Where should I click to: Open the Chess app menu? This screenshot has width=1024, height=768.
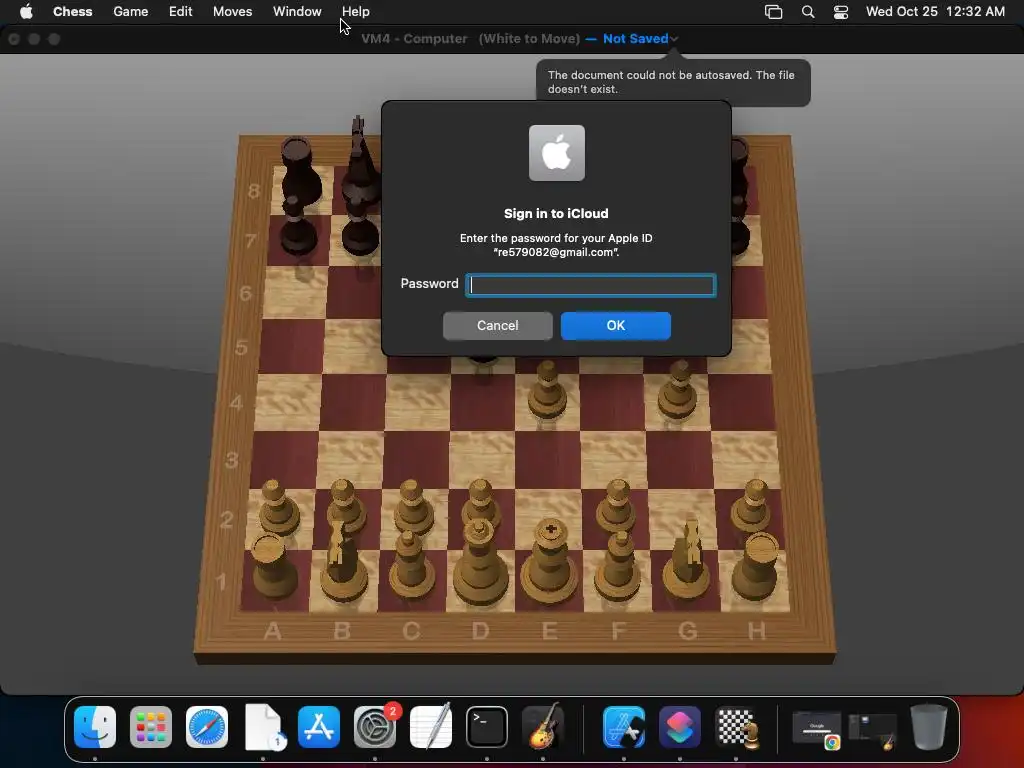(72, 11)
